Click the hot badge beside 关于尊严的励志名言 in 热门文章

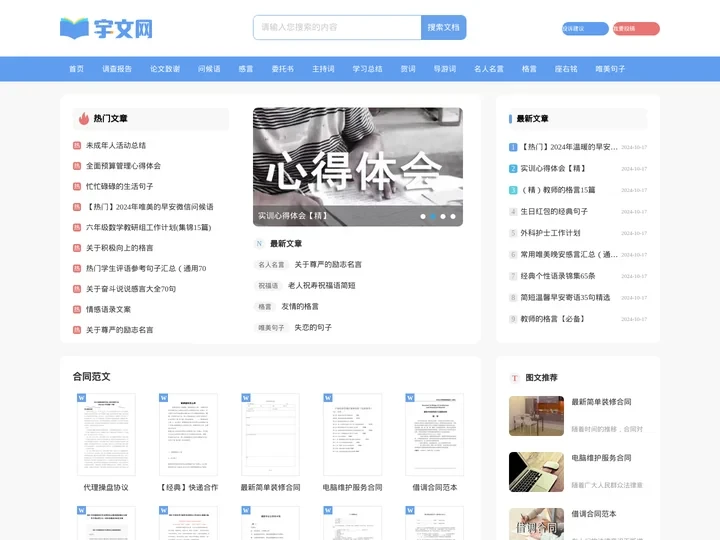[77, 330]
